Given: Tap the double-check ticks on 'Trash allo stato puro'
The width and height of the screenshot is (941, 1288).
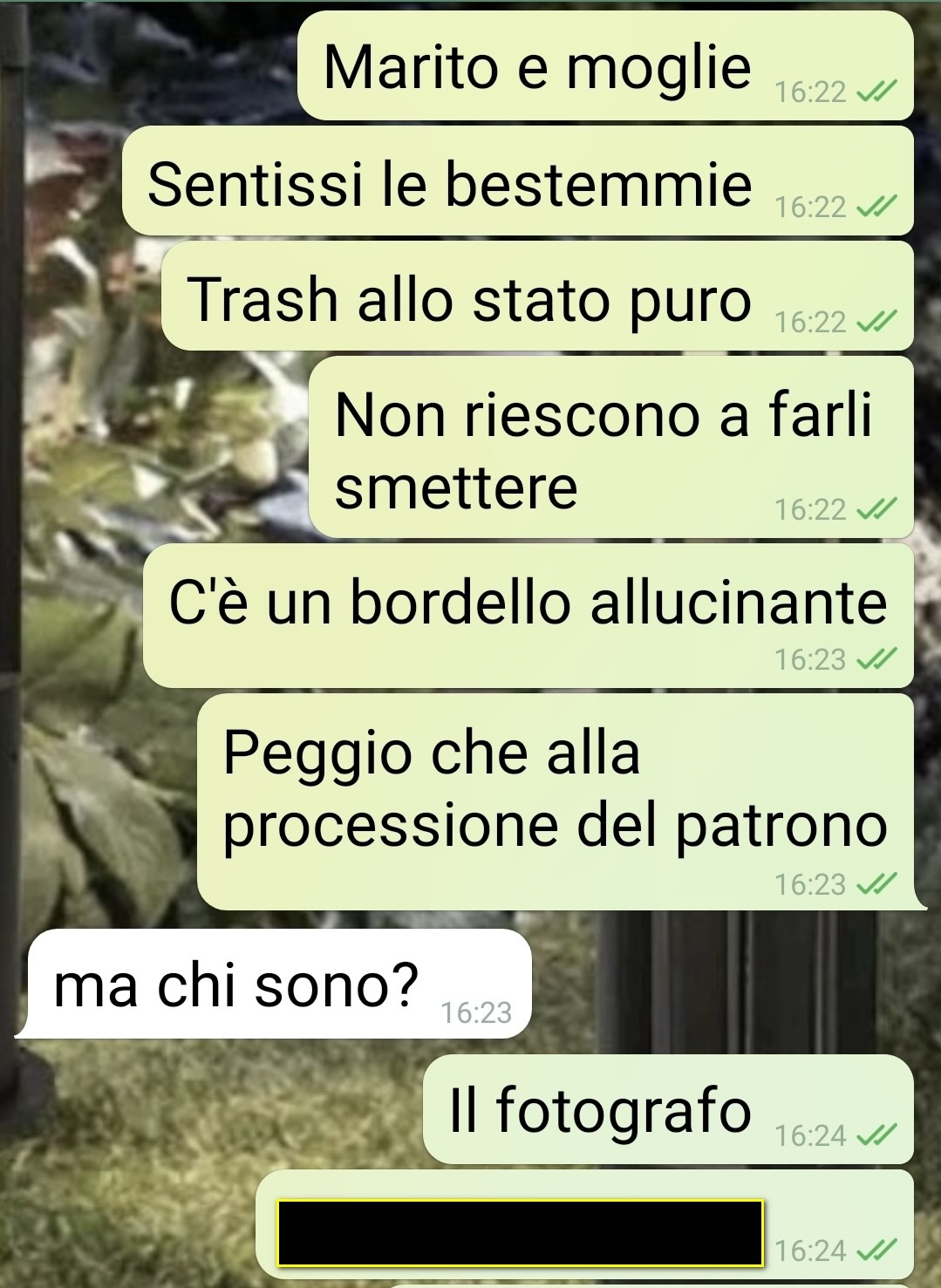Looking at the screenshot, I should pyautogui.click(x=876, y=323).
